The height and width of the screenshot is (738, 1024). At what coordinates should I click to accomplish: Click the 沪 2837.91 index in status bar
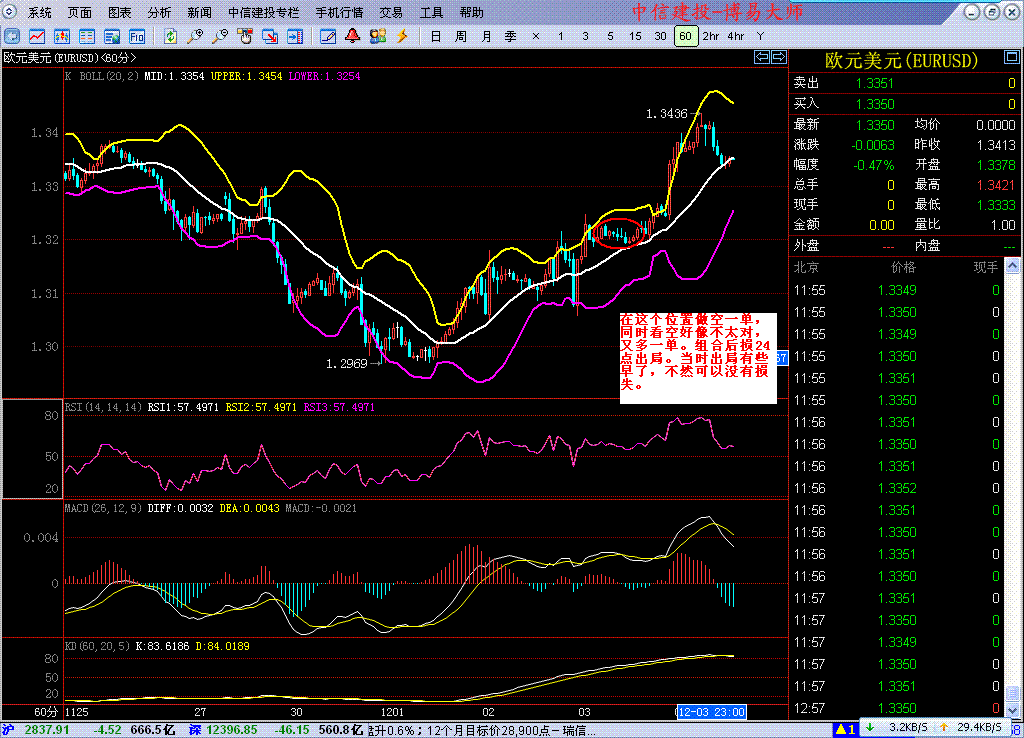[x=35, y=730]
